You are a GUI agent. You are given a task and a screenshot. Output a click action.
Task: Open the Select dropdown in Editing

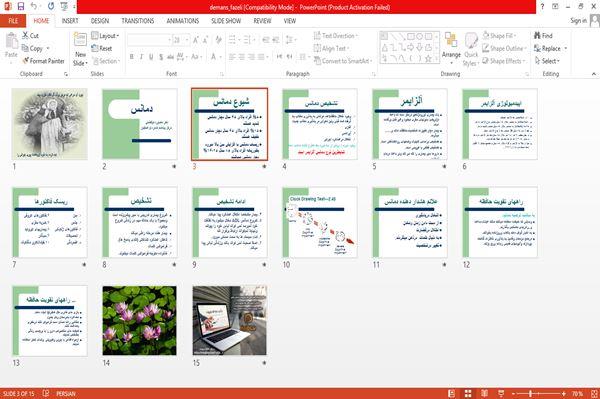click(x=547, y=61)
